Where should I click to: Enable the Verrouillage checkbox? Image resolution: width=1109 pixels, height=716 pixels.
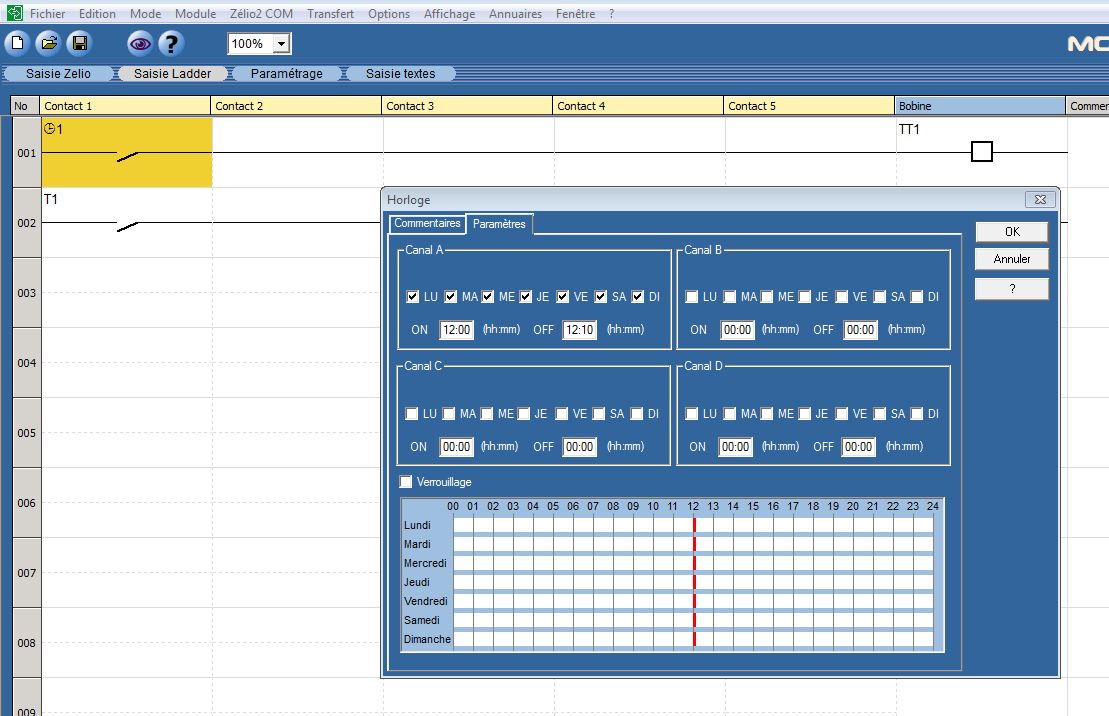(406, 482)
